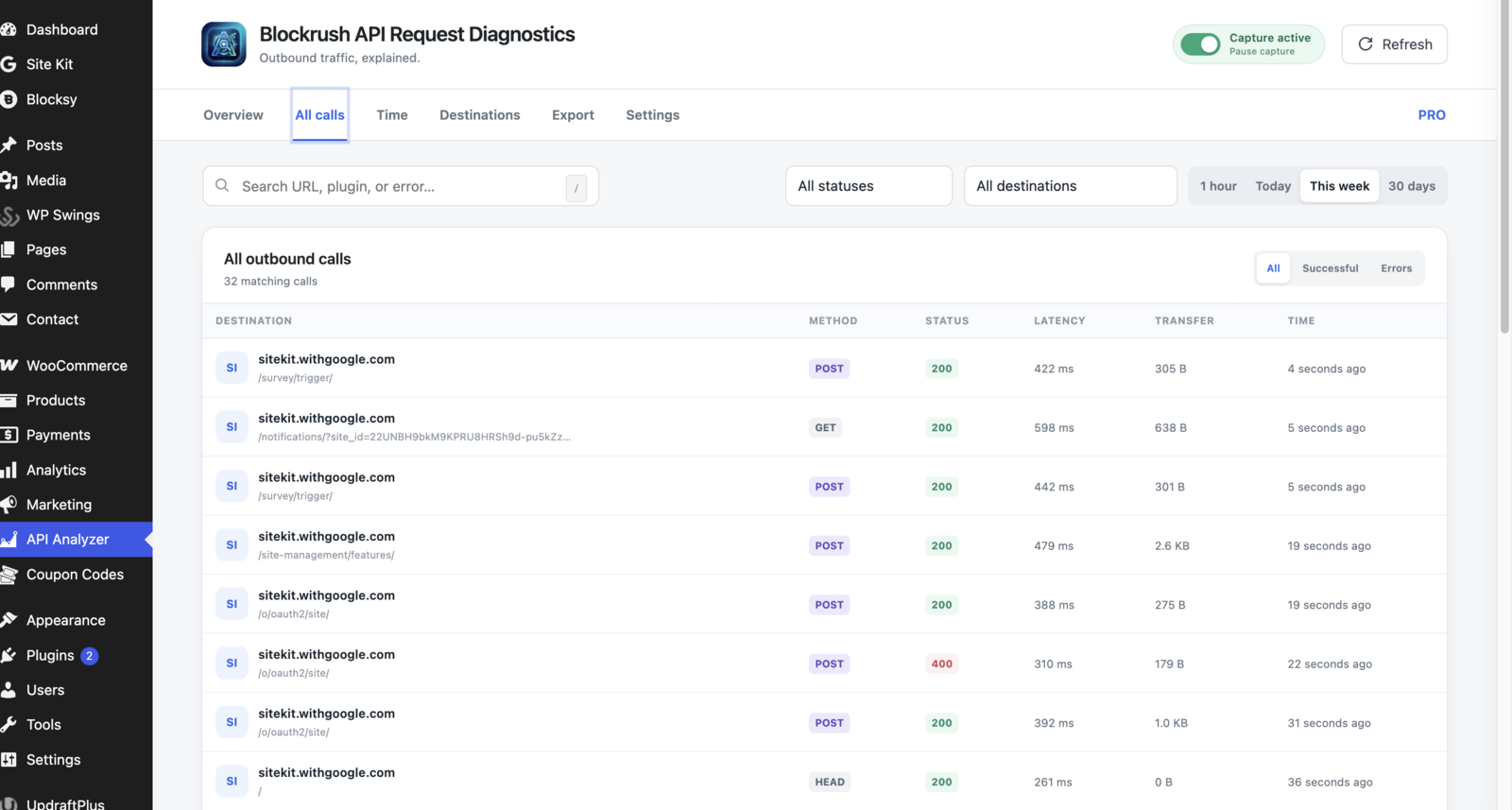Toggle the Capture active switch
The width and height of the screenshot is (1512, 810).
tap(1200, 44)
